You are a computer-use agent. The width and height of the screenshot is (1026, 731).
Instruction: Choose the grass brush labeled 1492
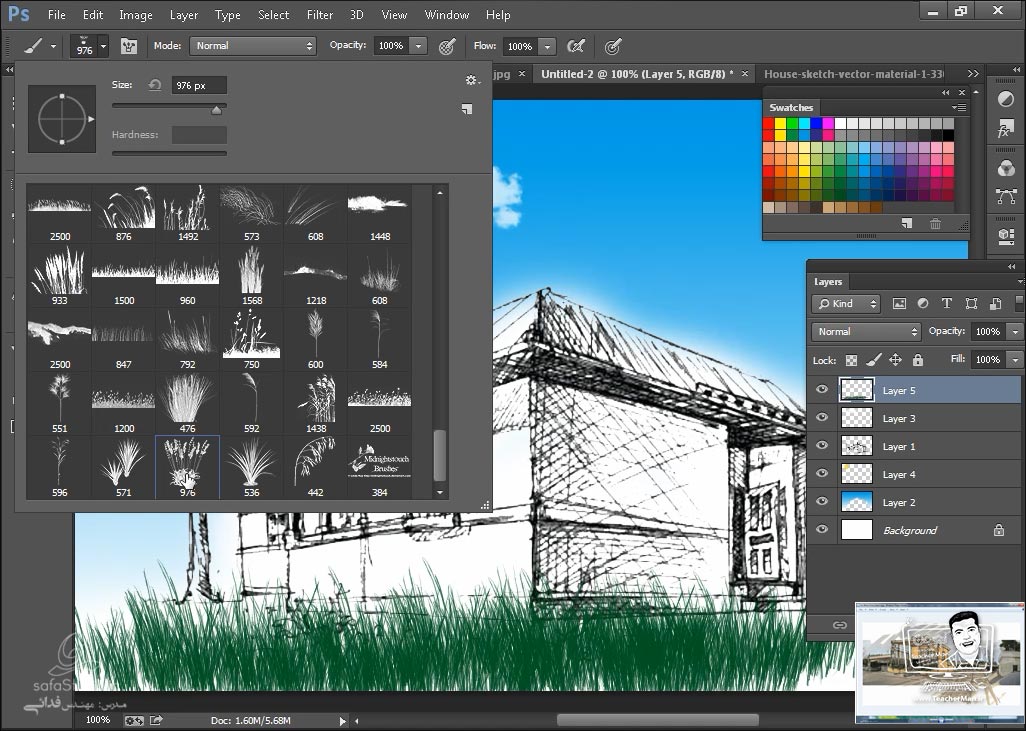(188, 213)
